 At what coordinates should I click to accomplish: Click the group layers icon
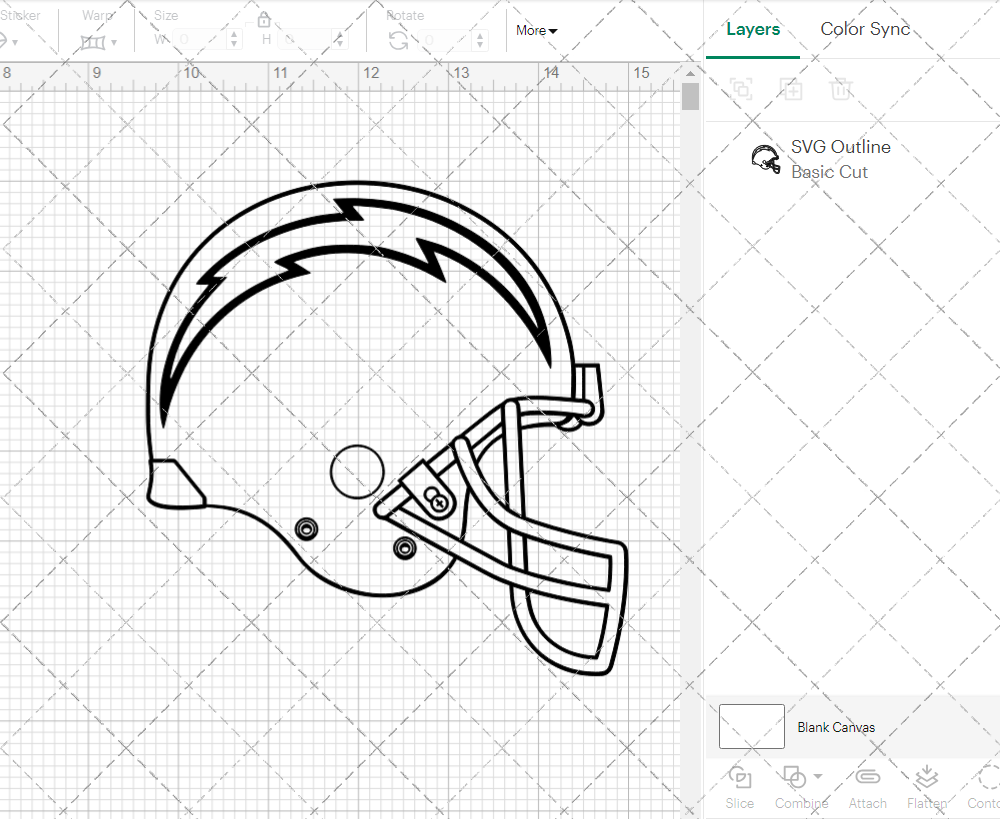(x=741, y=89)
